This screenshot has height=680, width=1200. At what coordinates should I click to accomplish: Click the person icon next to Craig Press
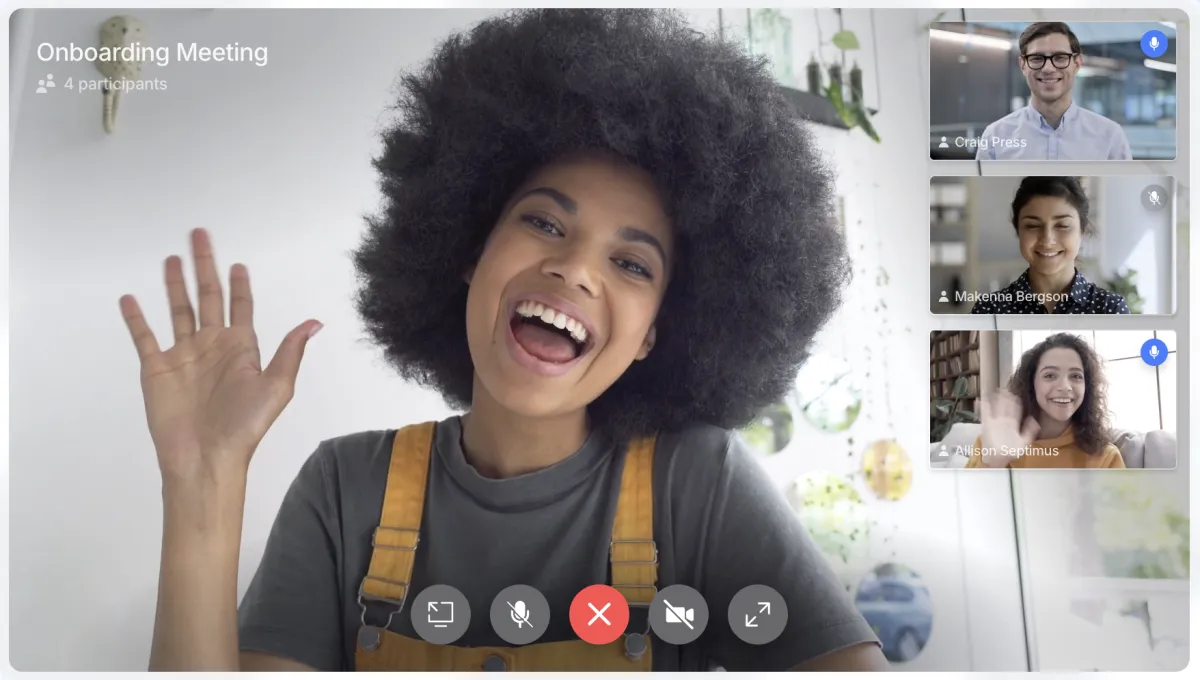944,142
